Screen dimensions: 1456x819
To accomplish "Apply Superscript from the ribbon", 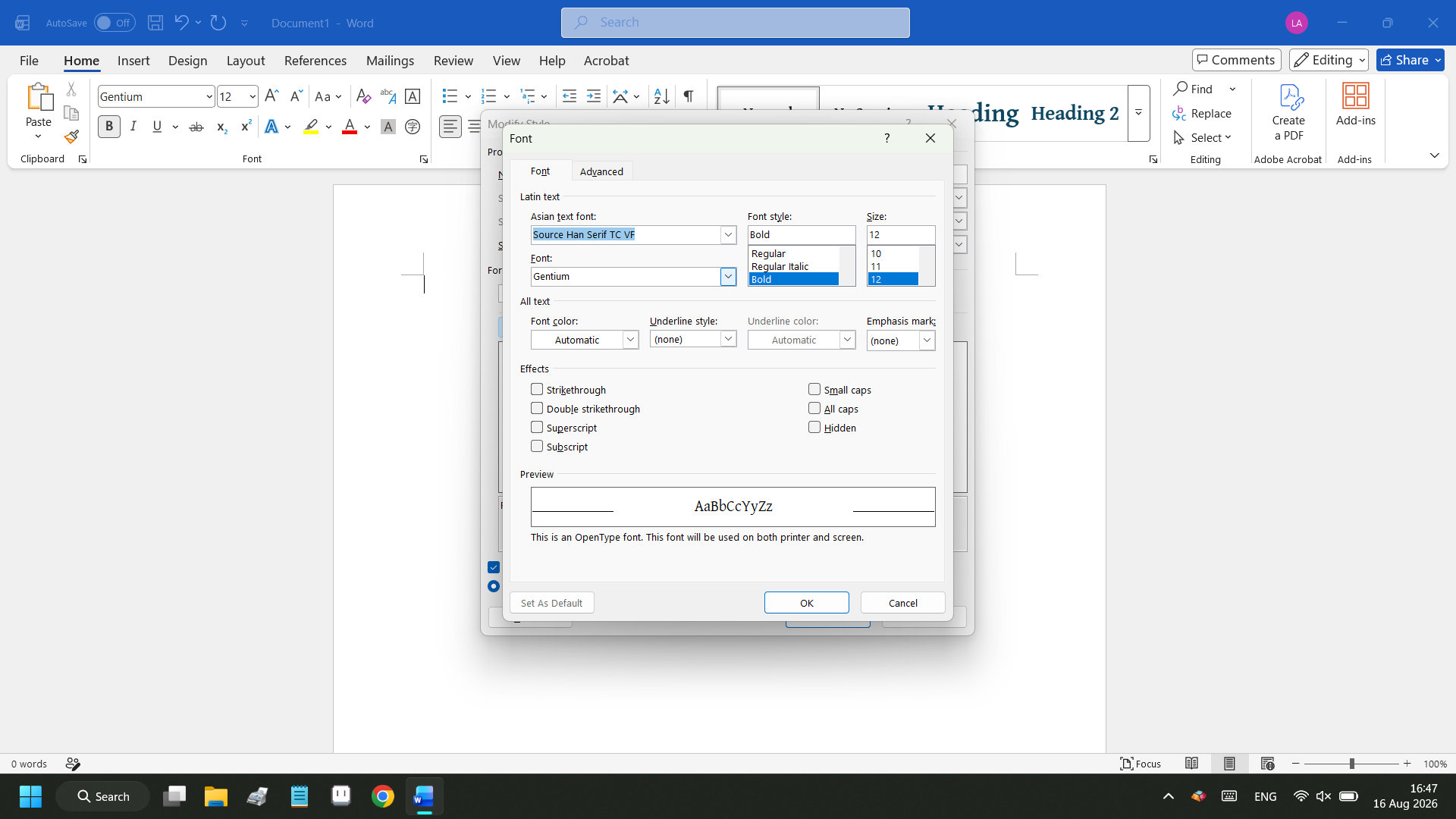I will pyautogui.click(x=246, y=127).
